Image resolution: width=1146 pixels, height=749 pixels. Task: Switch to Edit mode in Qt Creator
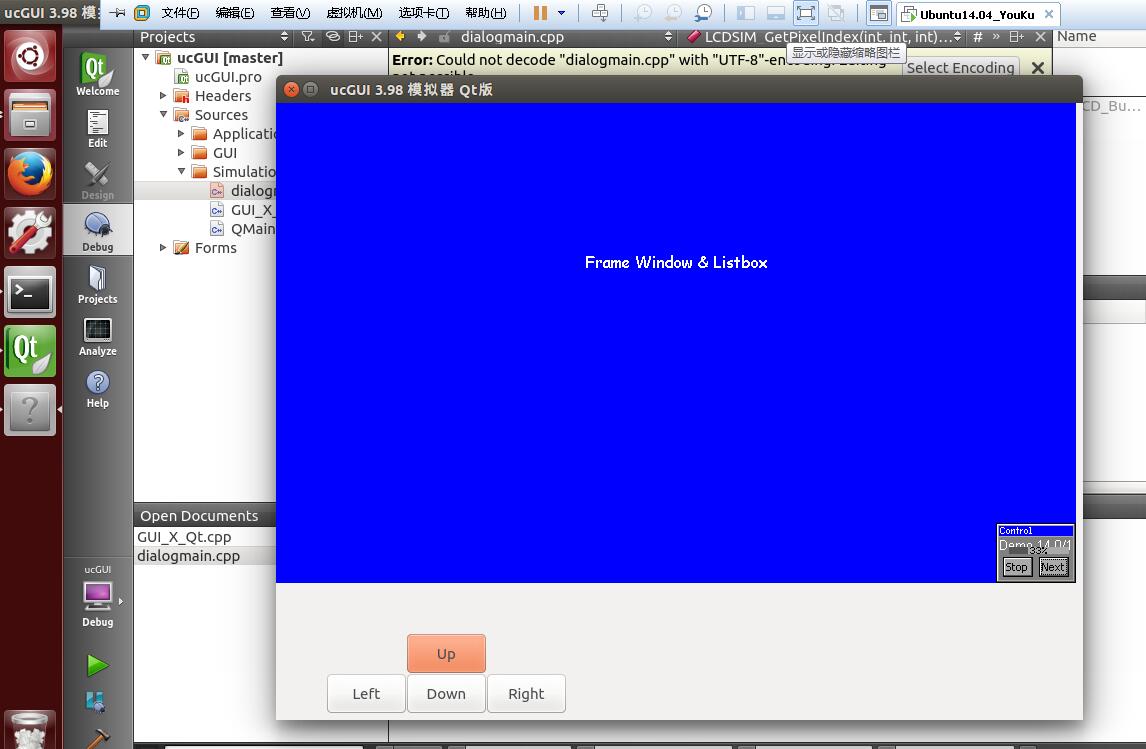point(97,129)
